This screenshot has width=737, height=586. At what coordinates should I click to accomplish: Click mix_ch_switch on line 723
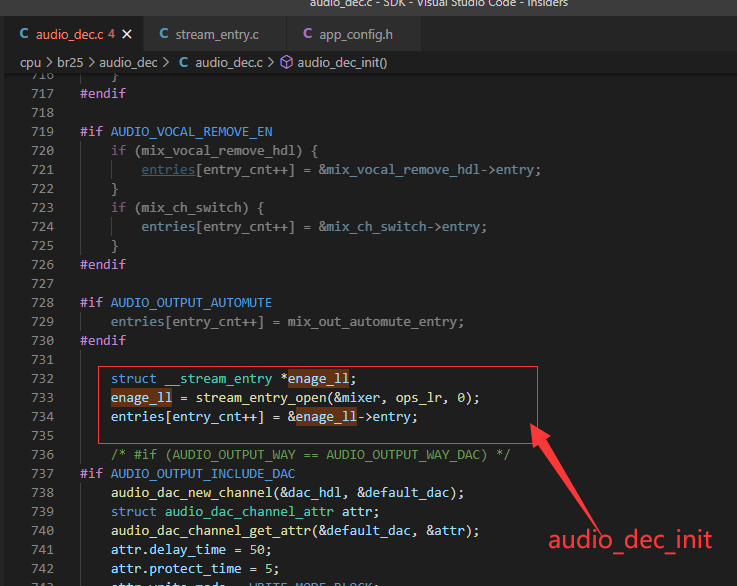[191, 208]
